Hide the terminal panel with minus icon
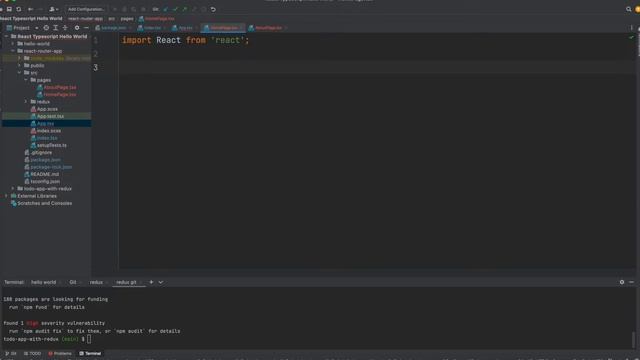This screenshot has height=360, width=640. (x=631, y=282)
